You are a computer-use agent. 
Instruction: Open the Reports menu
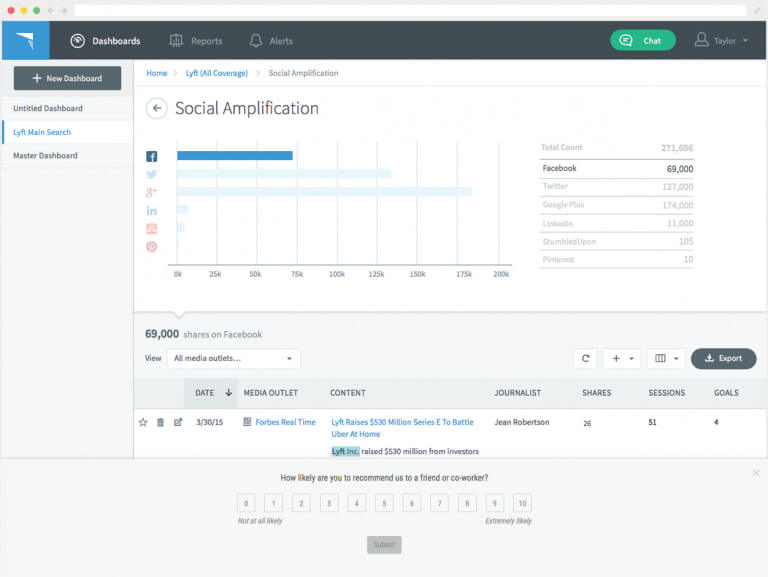click(195, 41)
